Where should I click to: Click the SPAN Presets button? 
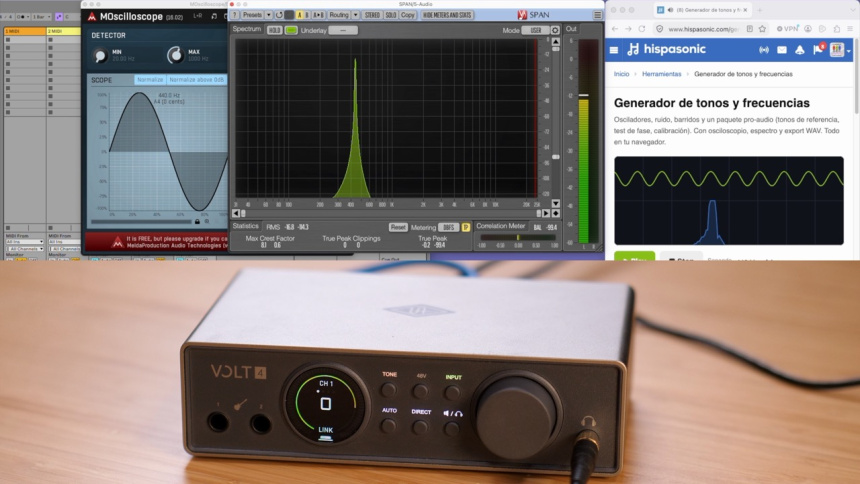(x=252, y=15)
